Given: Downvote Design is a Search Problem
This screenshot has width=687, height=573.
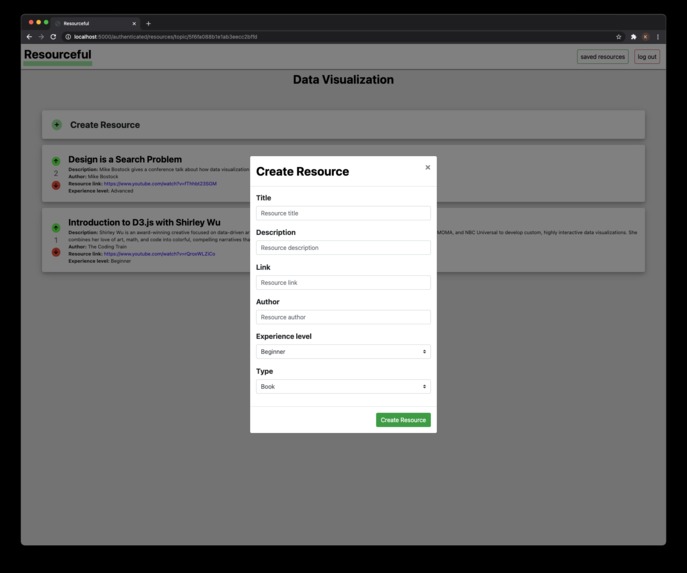Looking at the screenshot, I should (x=56, y=185).
